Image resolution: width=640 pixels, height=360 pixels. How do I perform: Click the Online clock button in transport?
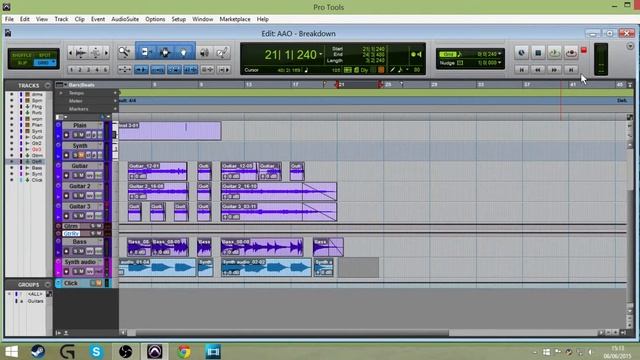pos(522,53)
